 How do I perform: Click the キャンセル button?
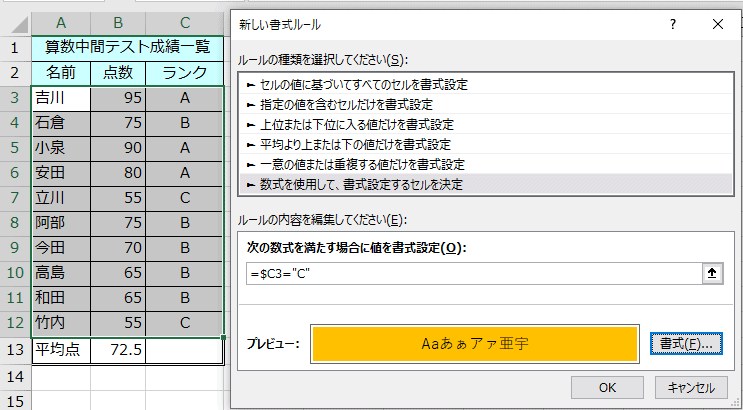[690, 388]
